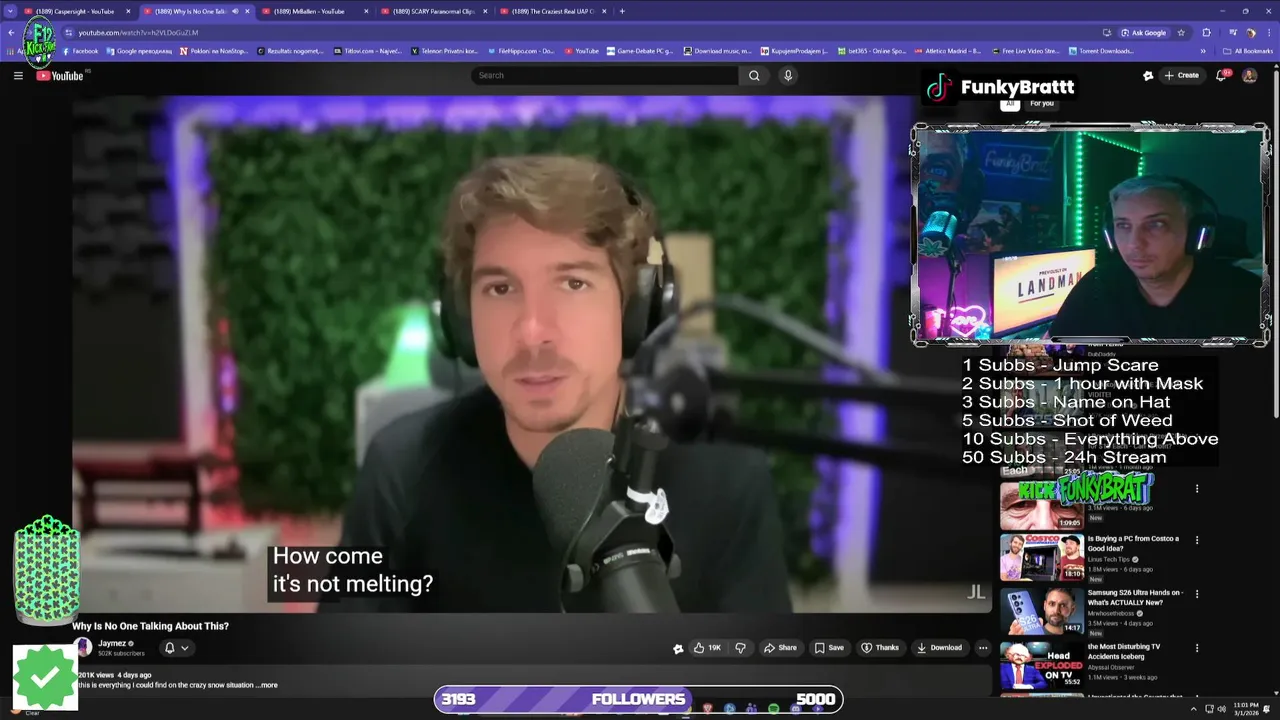
Task: Open the taskbar volume speaker icon
Action: (1220, 709)
